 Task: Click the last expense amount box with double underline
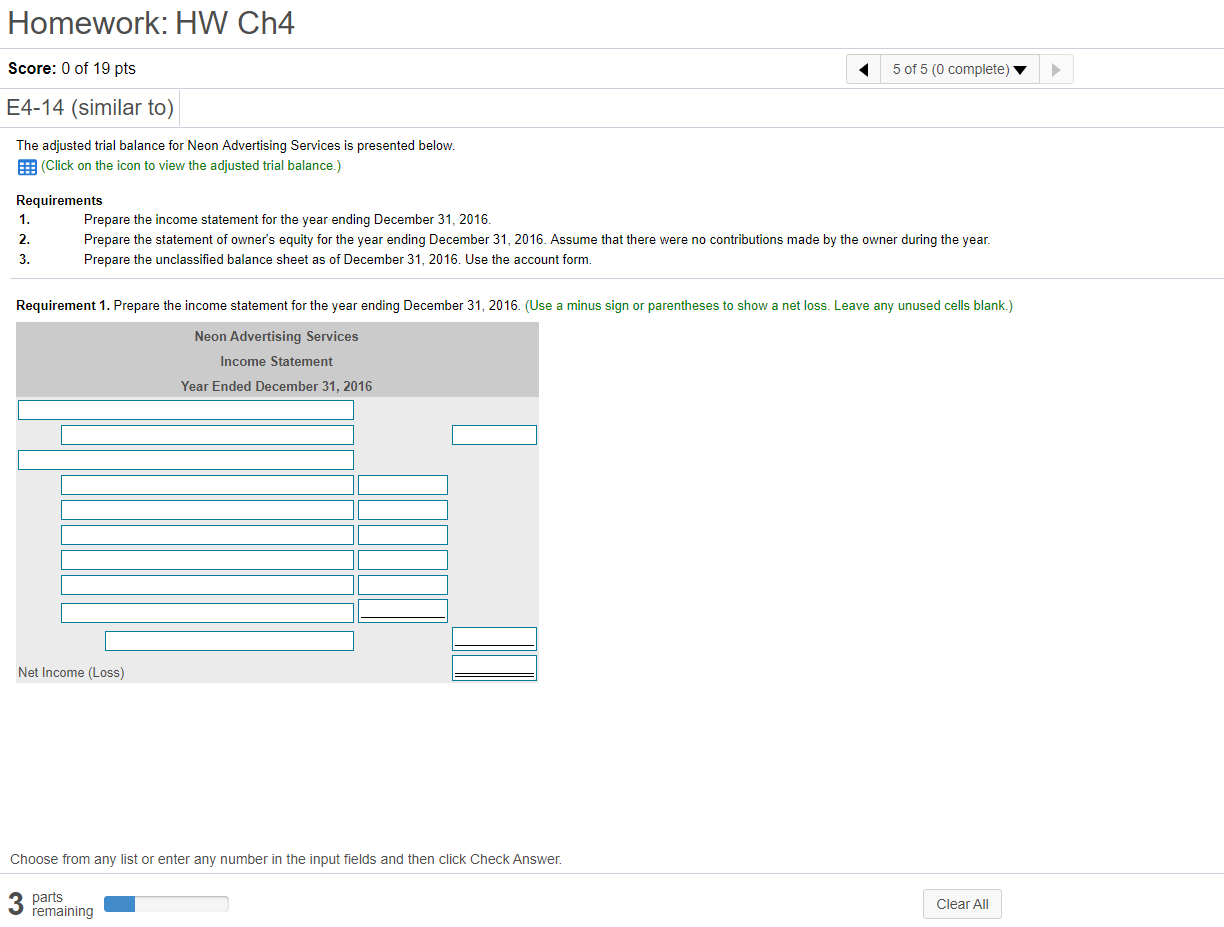click(402, 609)
